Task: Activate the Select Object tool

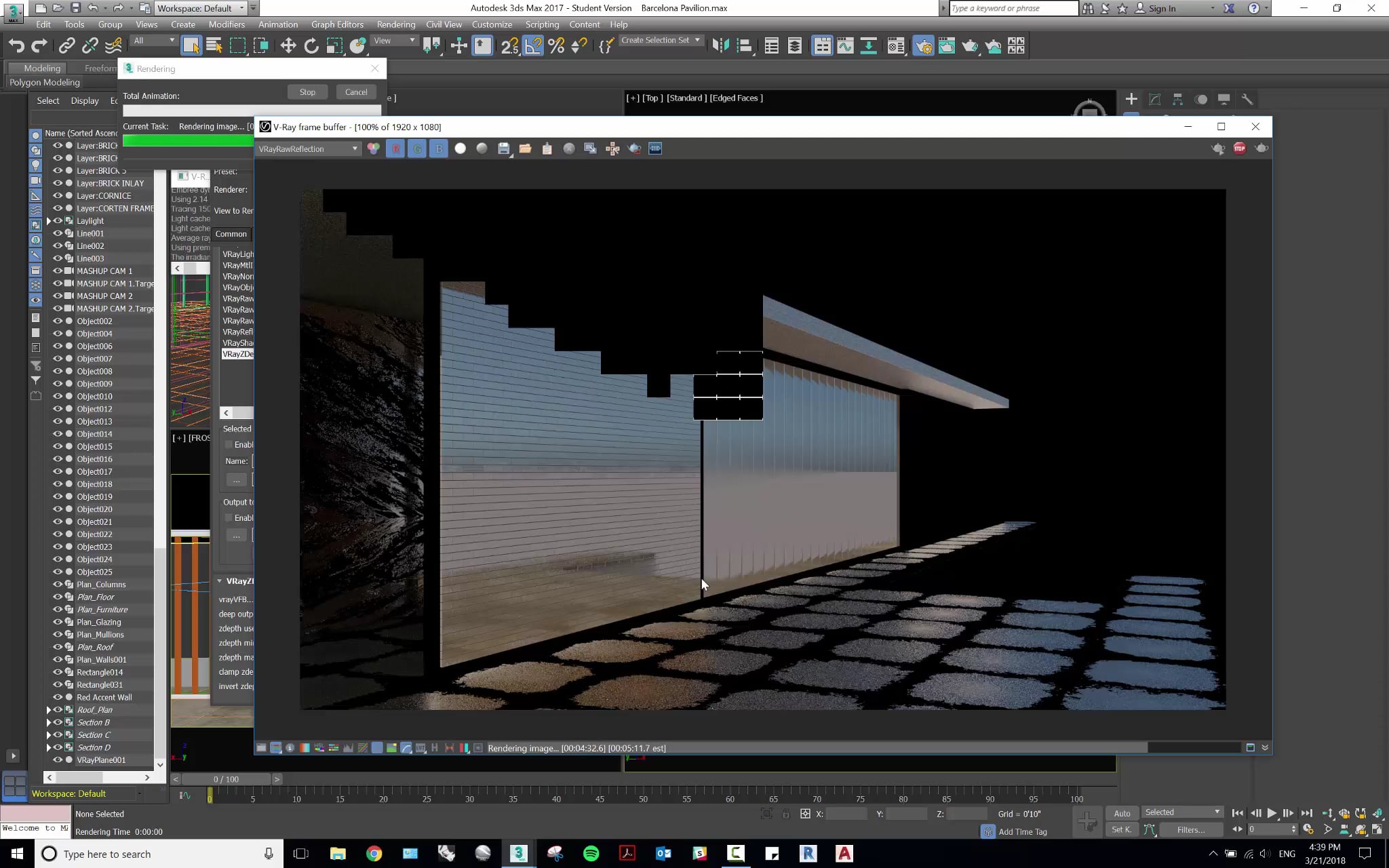Action: click(x=191, y=45)
